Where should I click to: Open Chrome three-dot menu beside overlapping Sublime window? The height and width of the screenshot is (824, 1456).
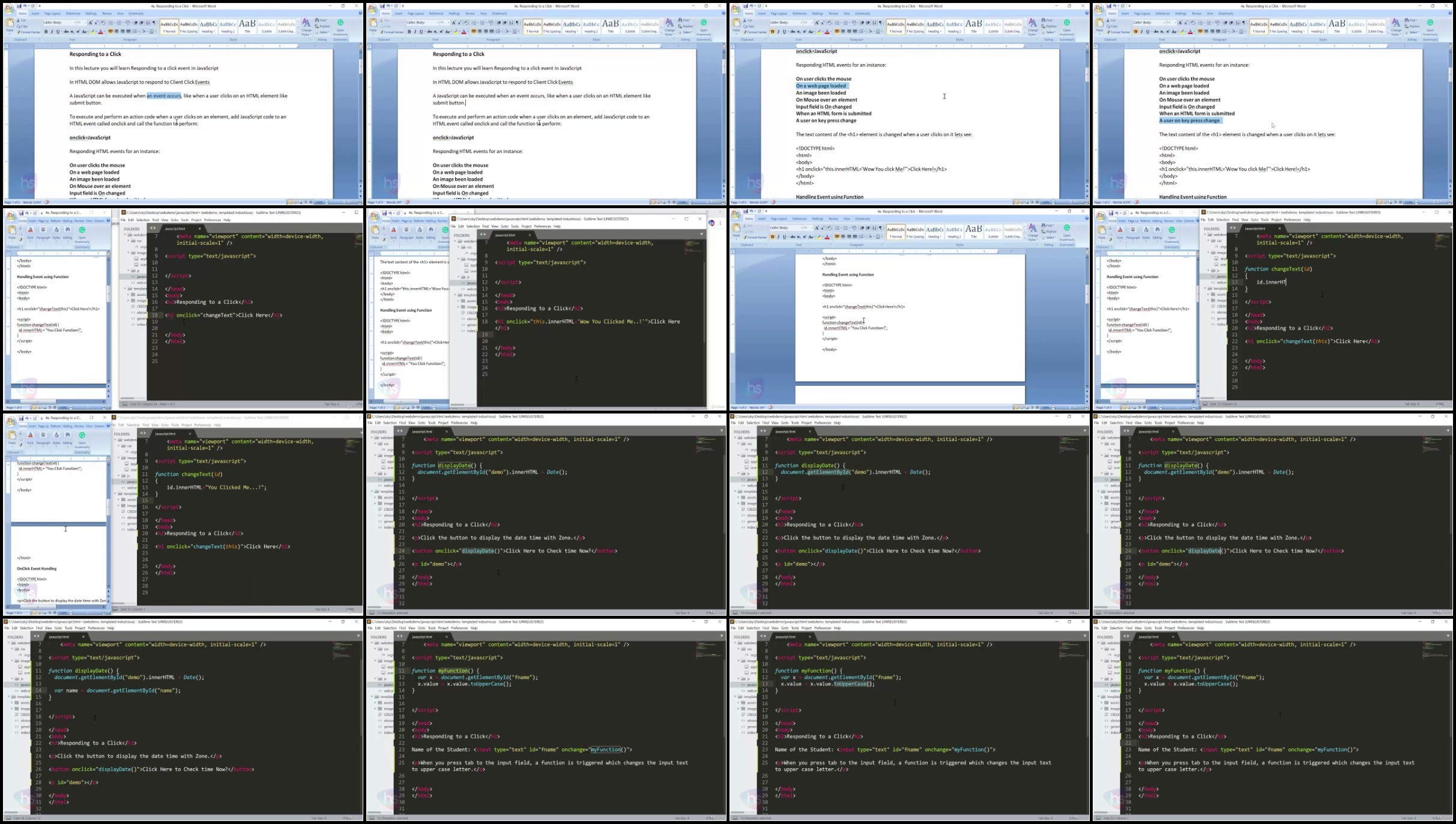[720, 223]
